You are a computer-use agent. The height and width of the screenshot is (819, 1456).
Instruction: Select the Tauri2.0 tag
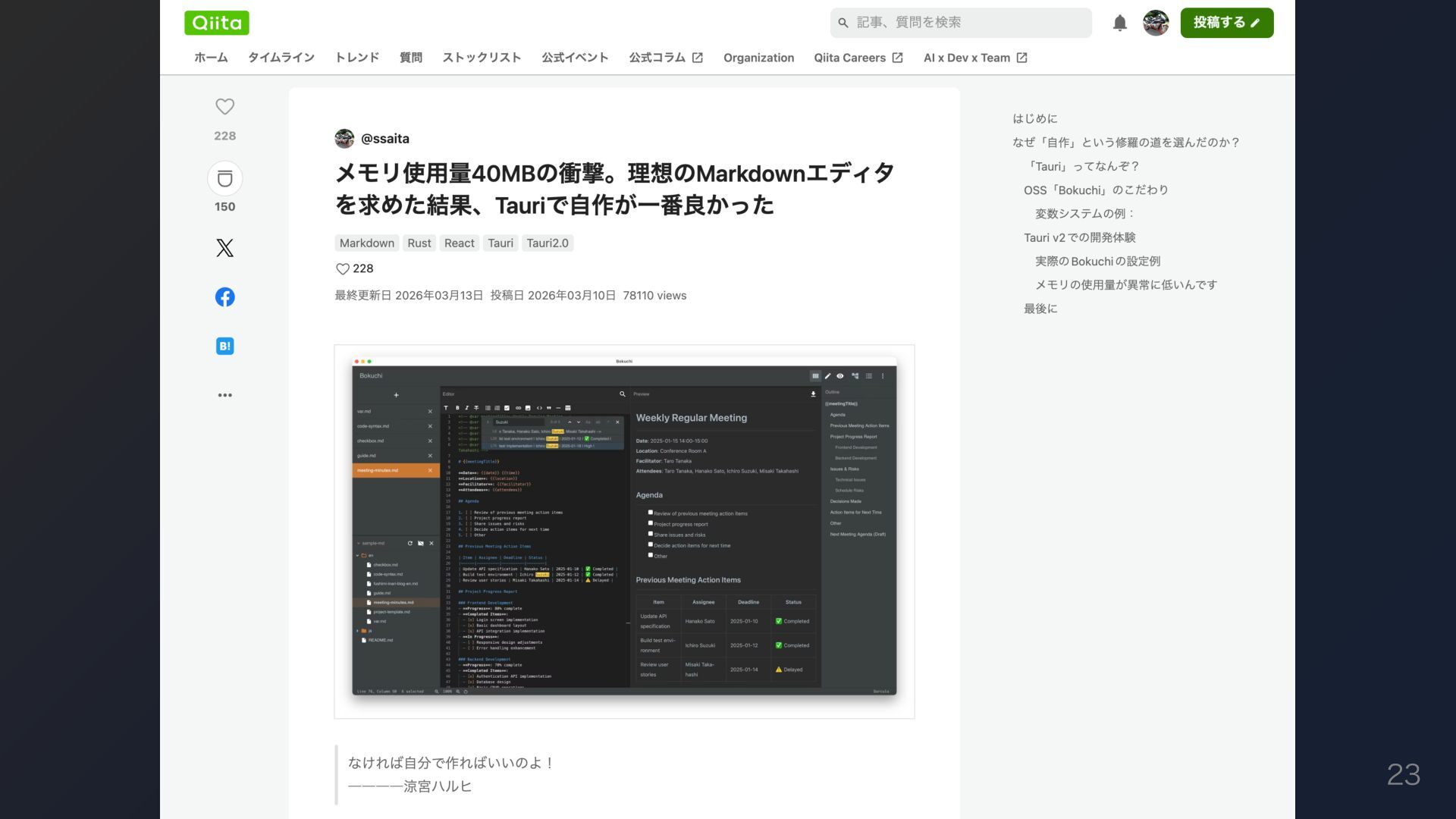(548, 243)
